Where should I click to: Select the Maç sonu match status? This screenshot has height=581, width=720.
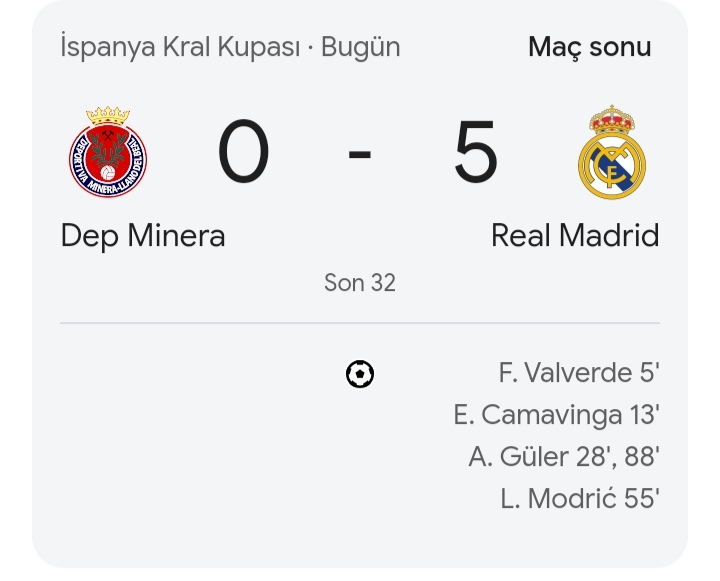(x=590, y=47)
